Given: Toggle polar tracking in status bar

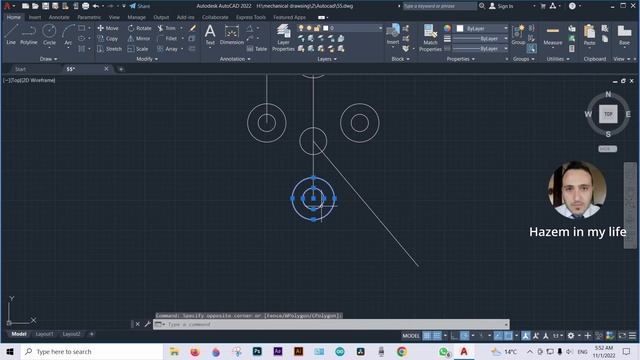Looking at the screenshot, I should pos(464,336).
